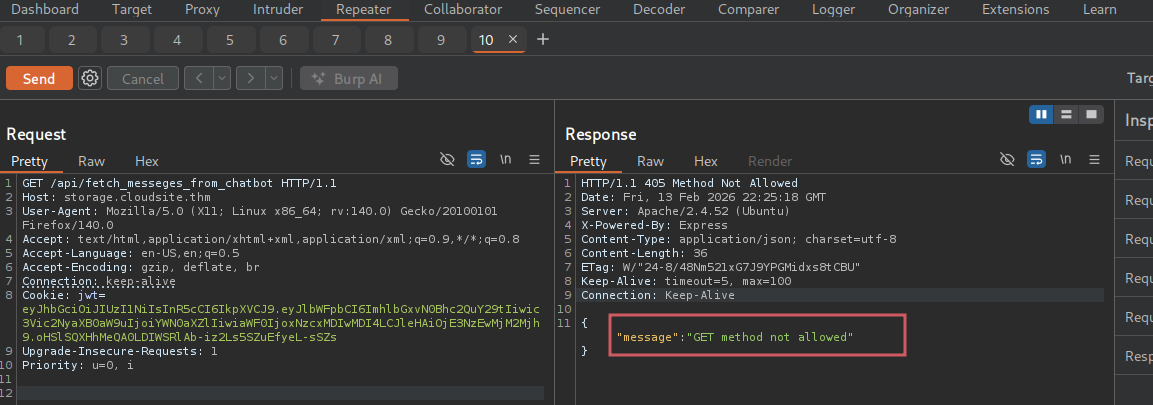Click the Cookie: jwt= header line
This screenshot has width=1153, height=405.
[x=64, y=295]
